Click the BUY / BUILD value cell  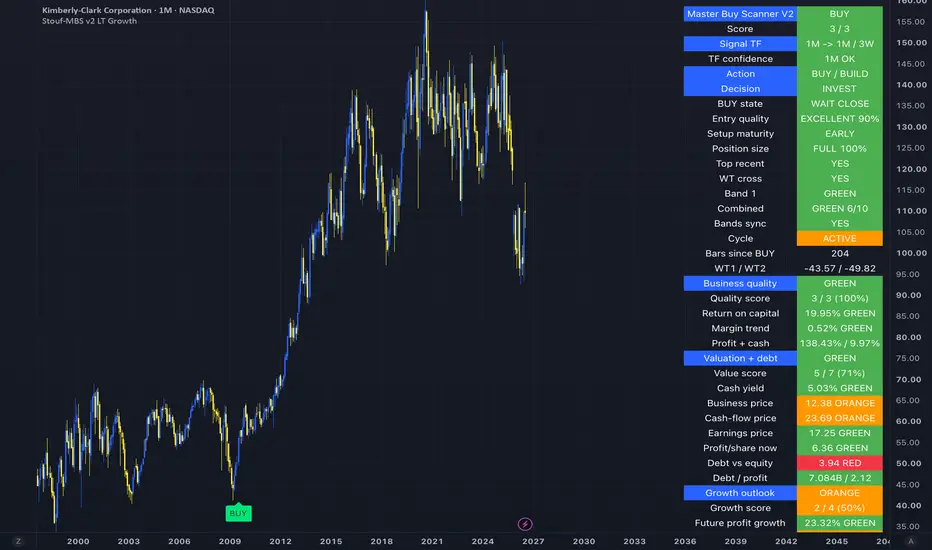tap(839, 74)
